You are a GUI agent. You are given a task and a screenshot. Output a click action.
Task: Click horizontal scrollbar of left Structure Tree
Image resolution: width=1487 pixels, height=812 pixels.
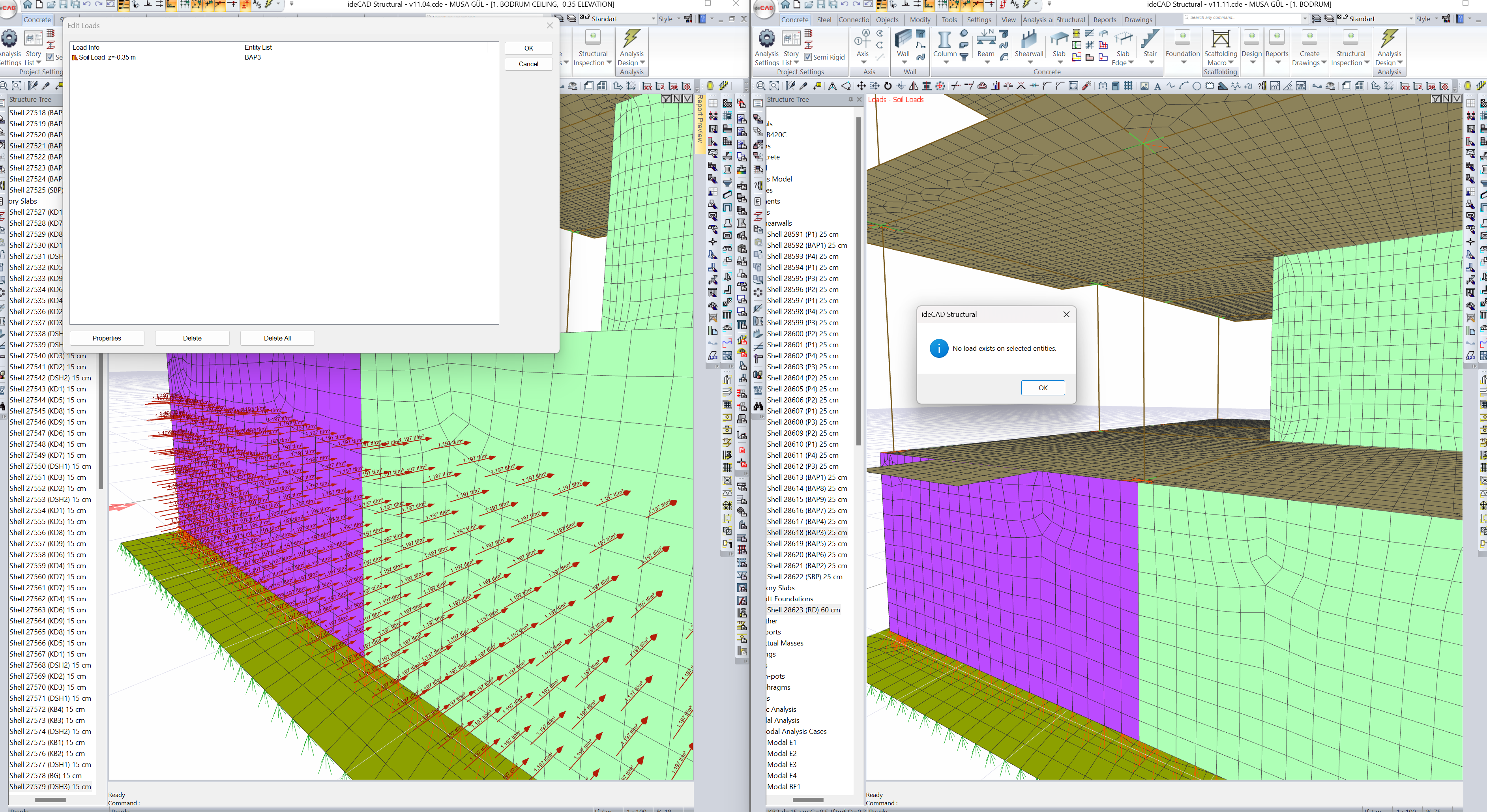(50, 800)
